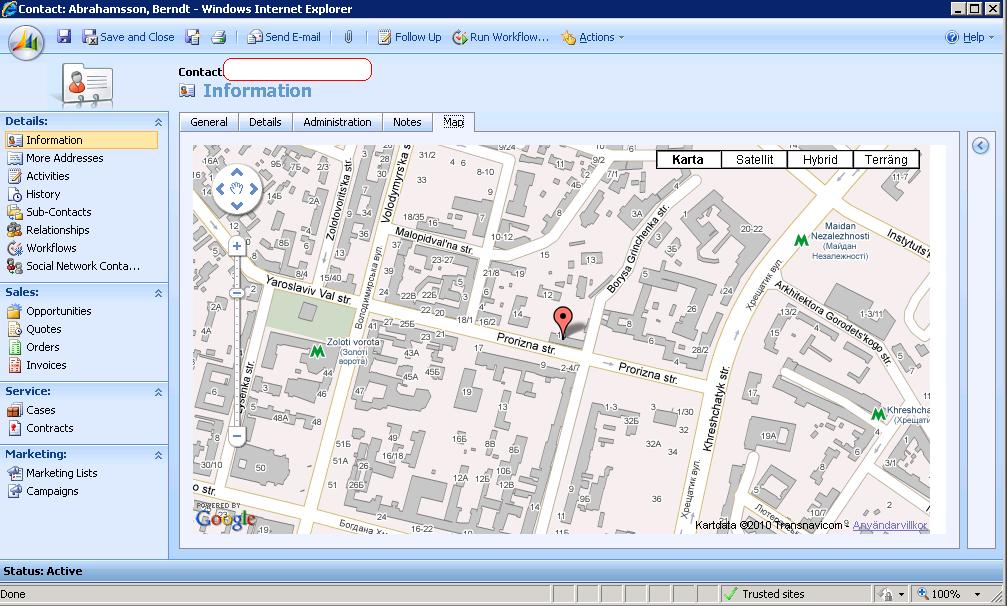Open Marketing Lists item
The height and width of the screenshot is (606, 1007).
coord(53,472)
